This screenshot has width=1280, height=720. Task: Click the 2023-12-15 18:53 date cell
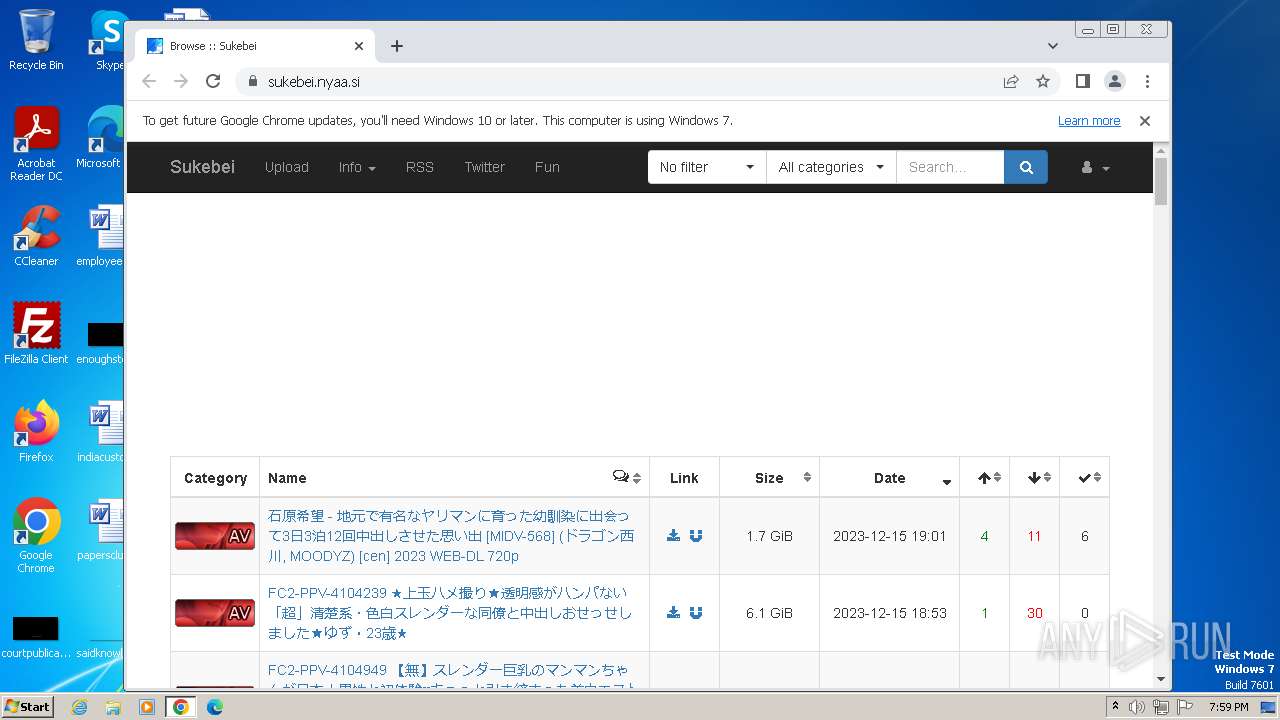[889, 613]
